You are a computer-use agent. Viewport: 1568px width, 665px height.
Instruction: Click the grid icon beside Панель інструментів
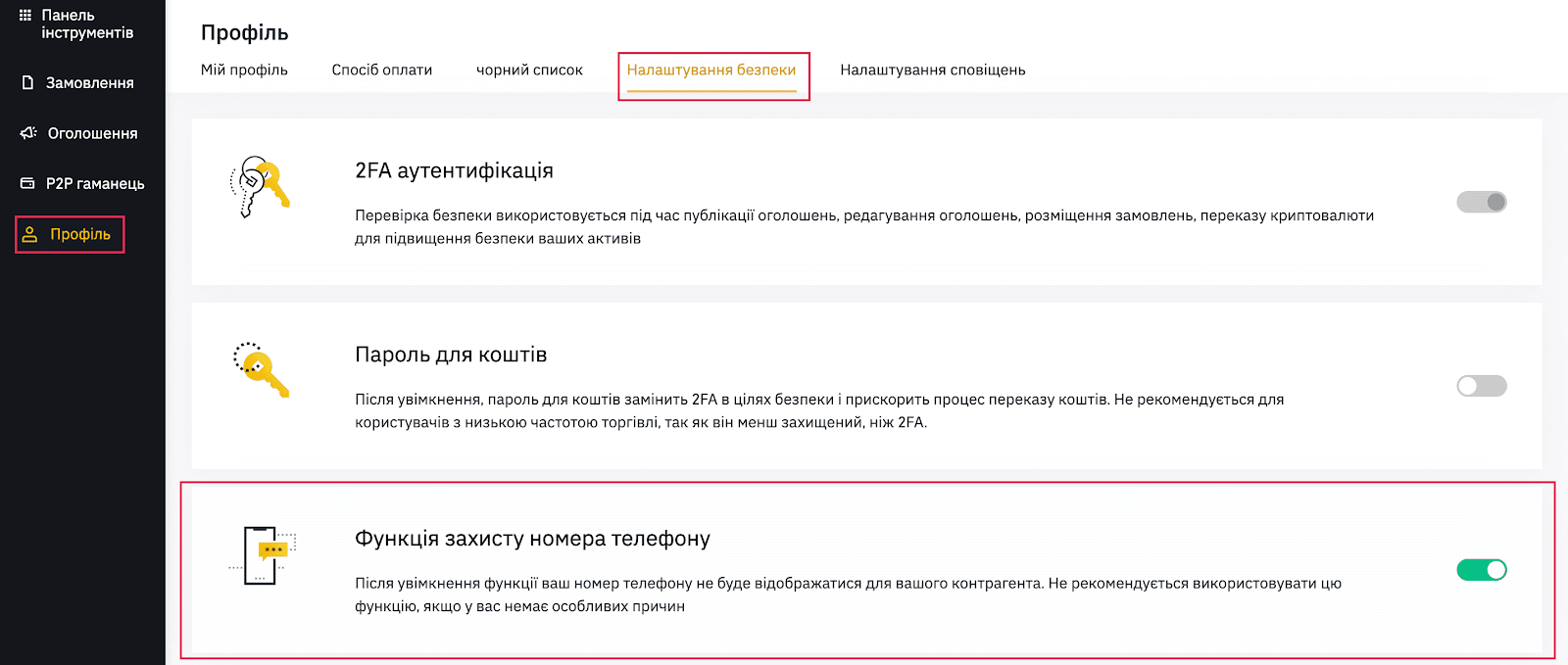(x=25, y=16)
